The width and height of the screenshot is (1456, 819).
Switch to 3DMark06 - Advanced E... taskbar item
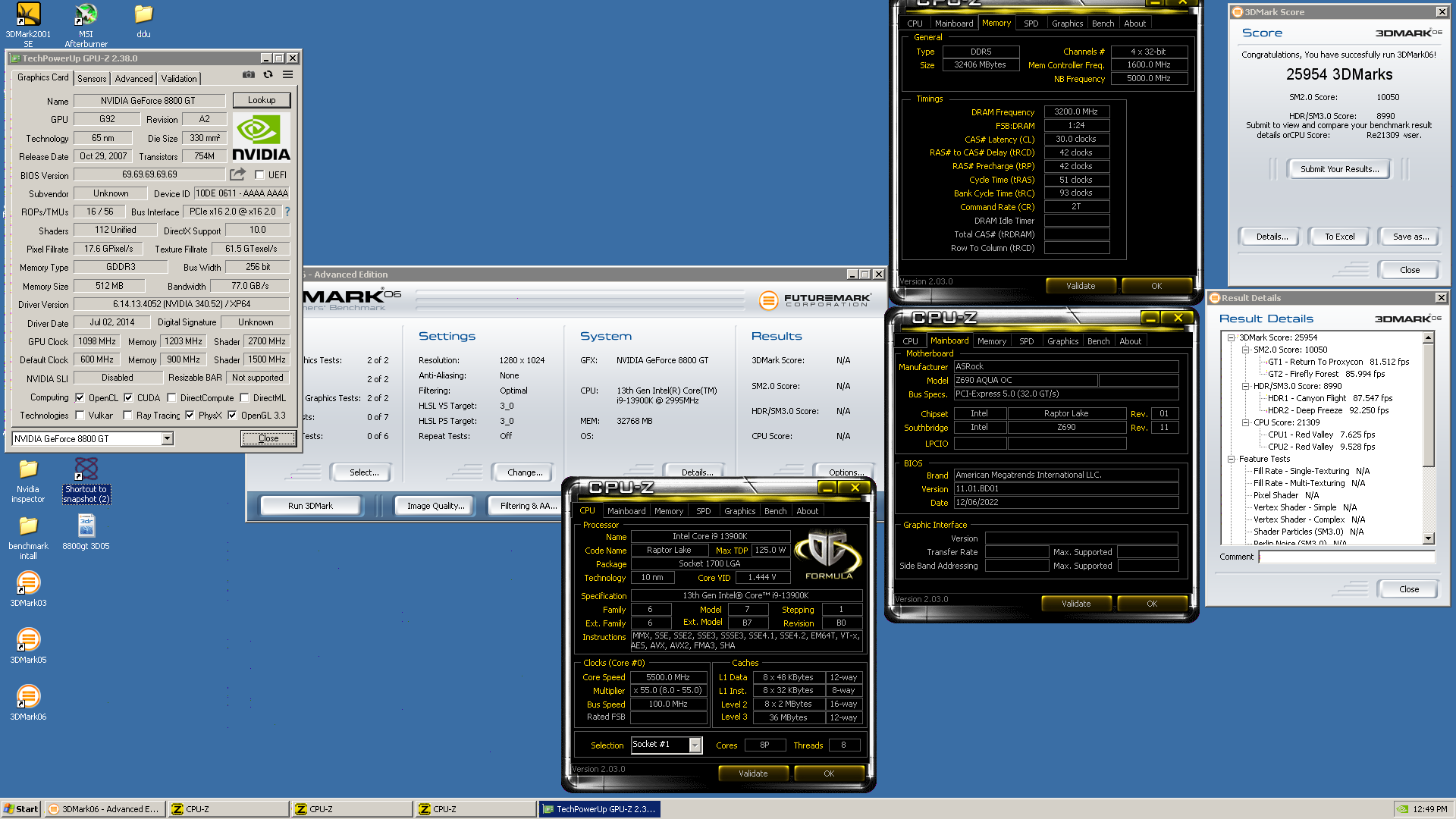(x=104, y=809)
